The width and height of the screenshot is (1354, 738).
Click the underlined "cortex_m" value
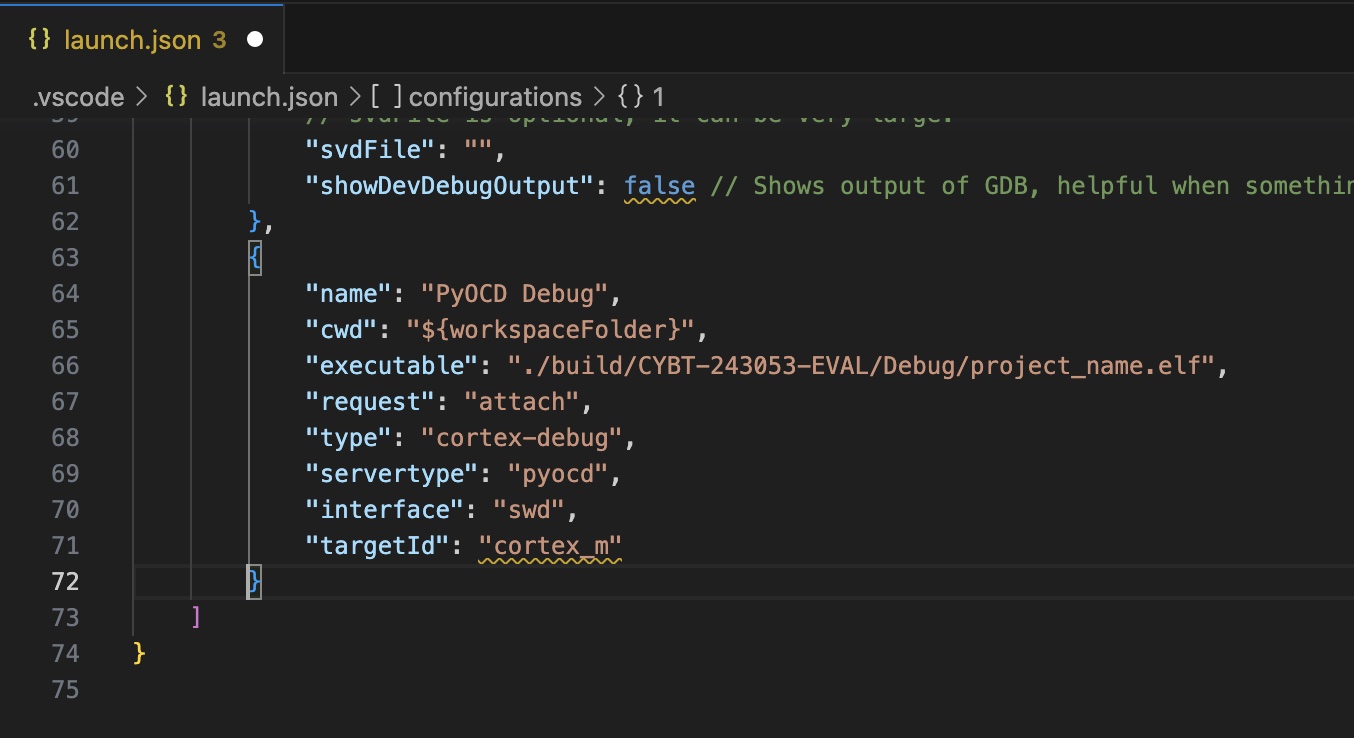click(550, 546)
